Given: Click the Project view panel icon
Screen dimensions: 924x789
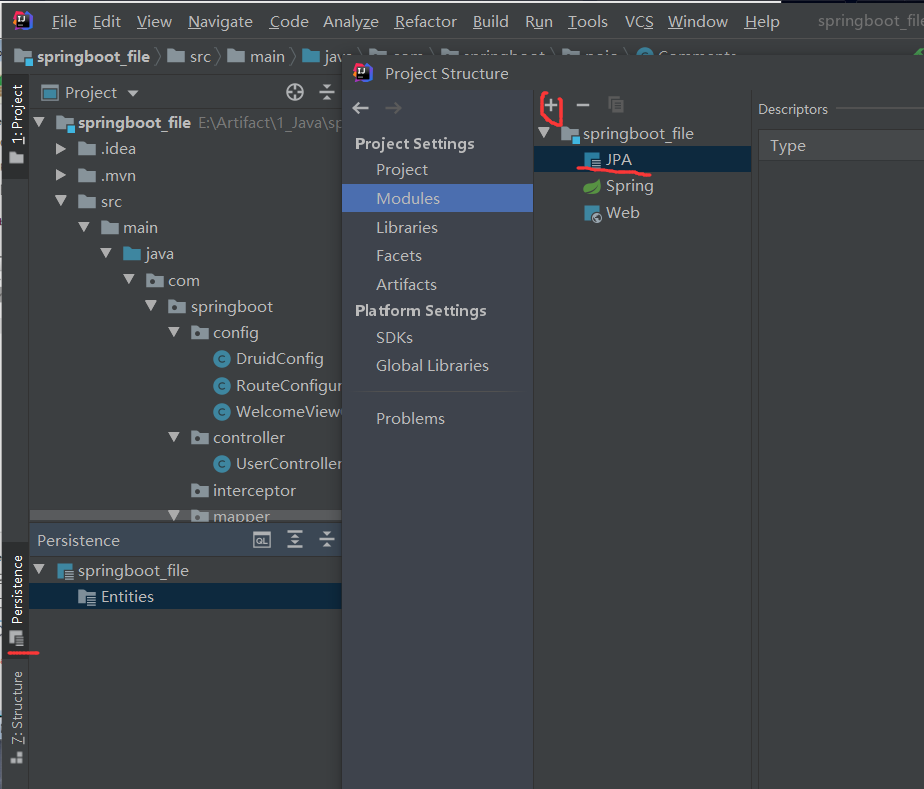Looking at the screenshot, I should 50,93.
